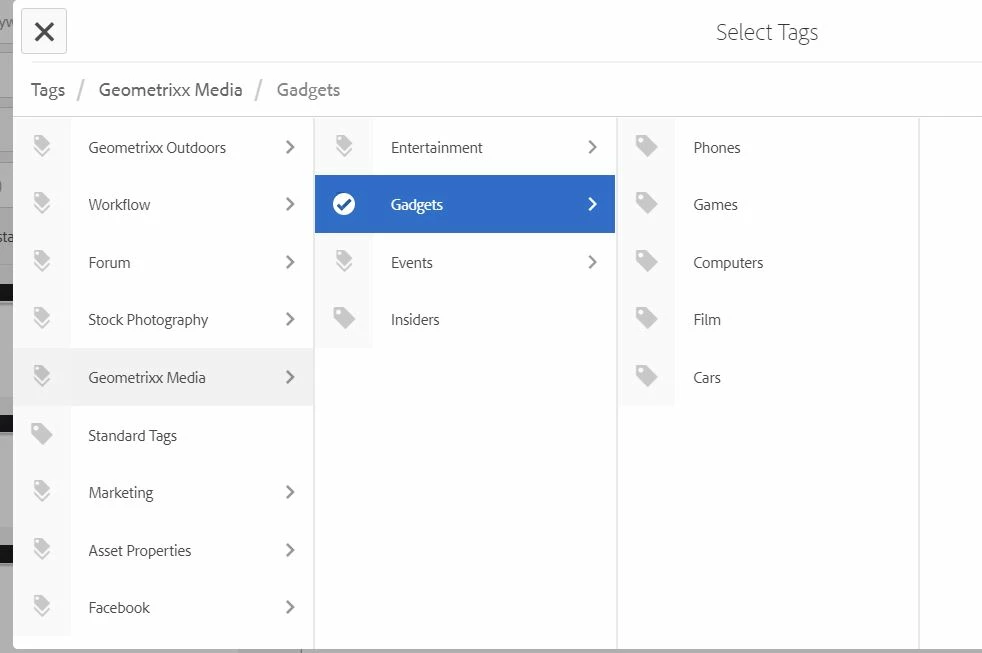Uncheck the selected Gadgets tag checkmark
The width and height of the screenshot is (982, 653).
[x=344, y=204]
